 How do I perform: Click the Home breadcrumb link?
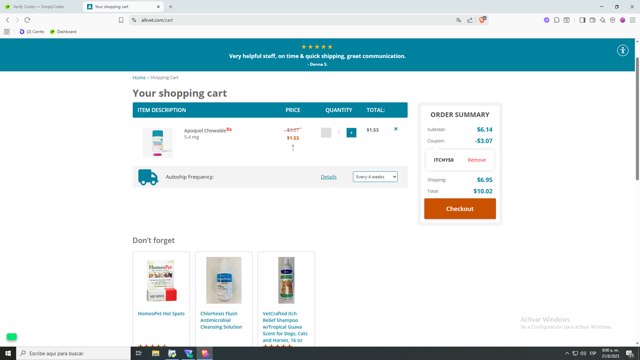click(139, 78)
